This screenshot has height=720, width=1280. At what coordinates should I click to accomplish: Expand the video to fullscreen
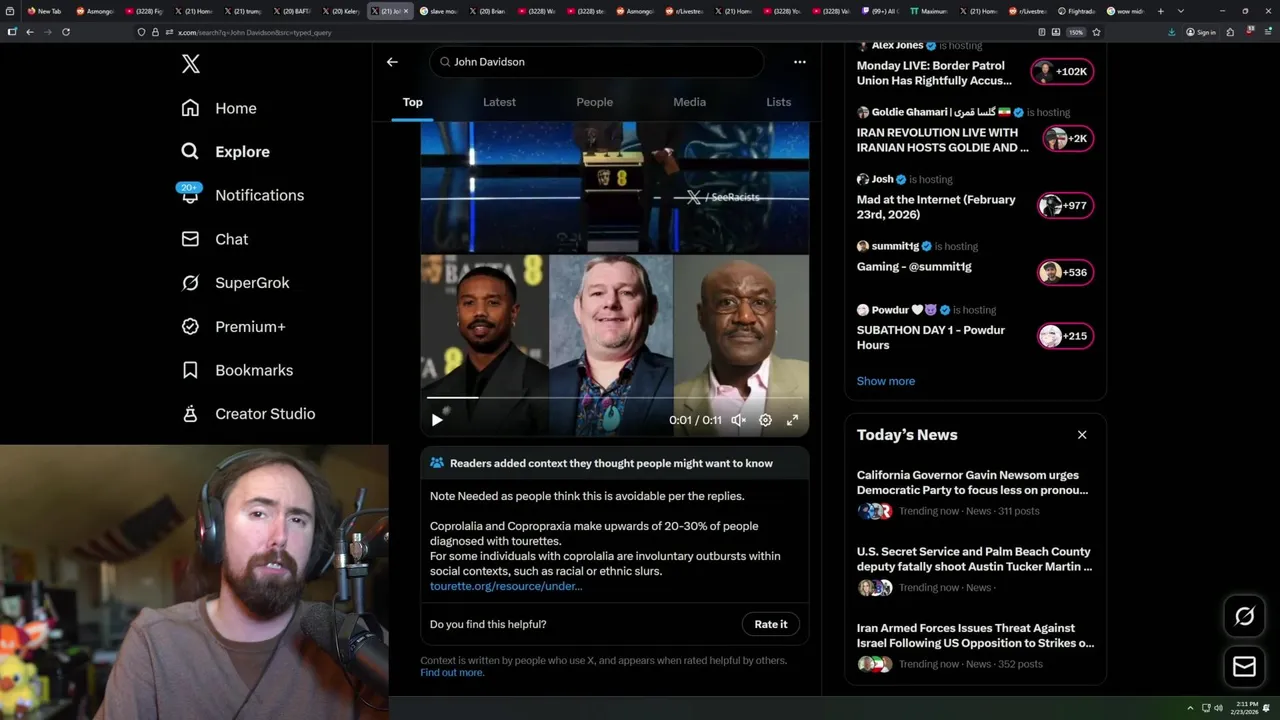[792, 420]
